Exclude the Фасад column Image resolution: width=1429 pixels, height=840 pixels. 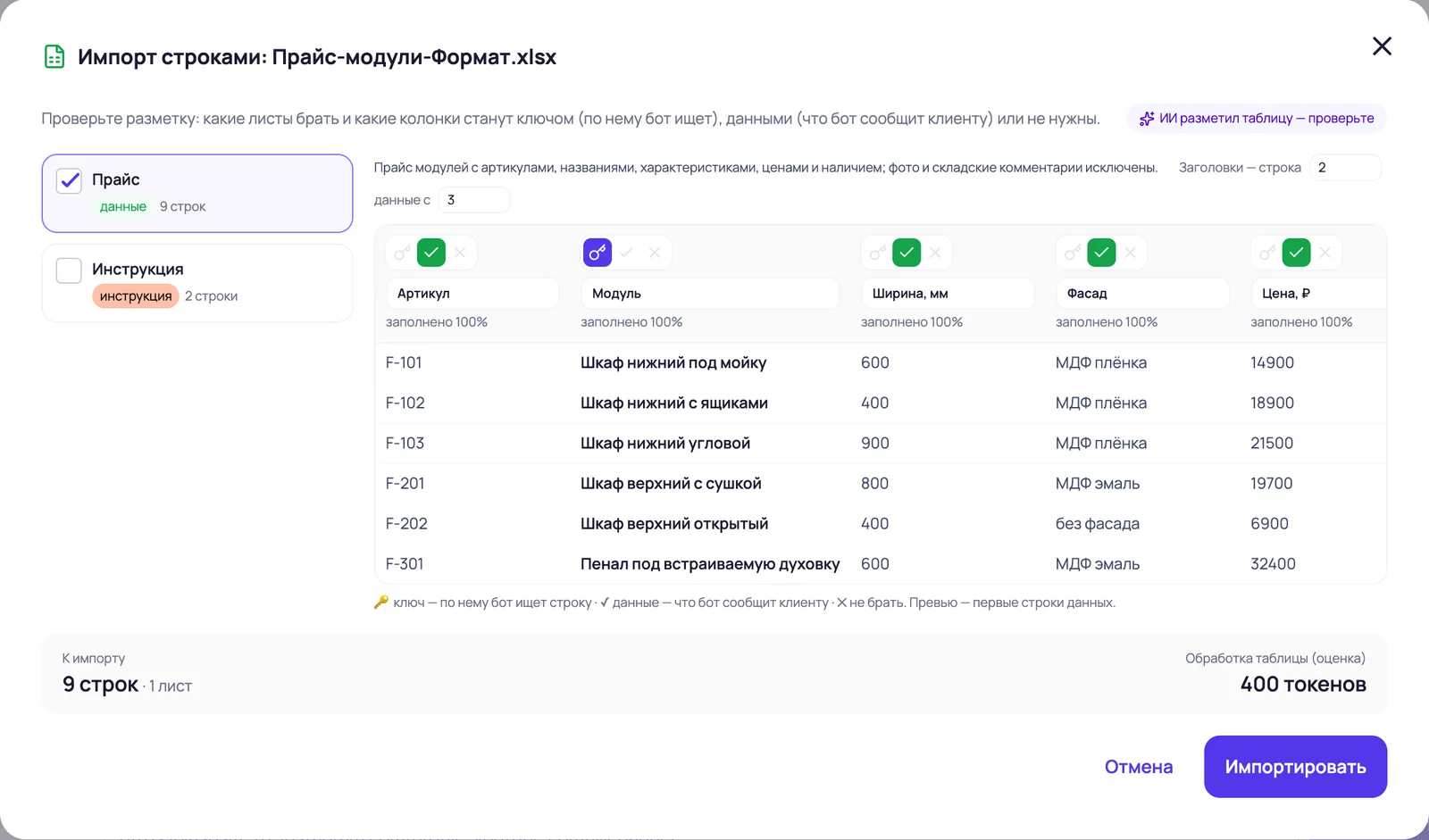tap(1130, 253)
